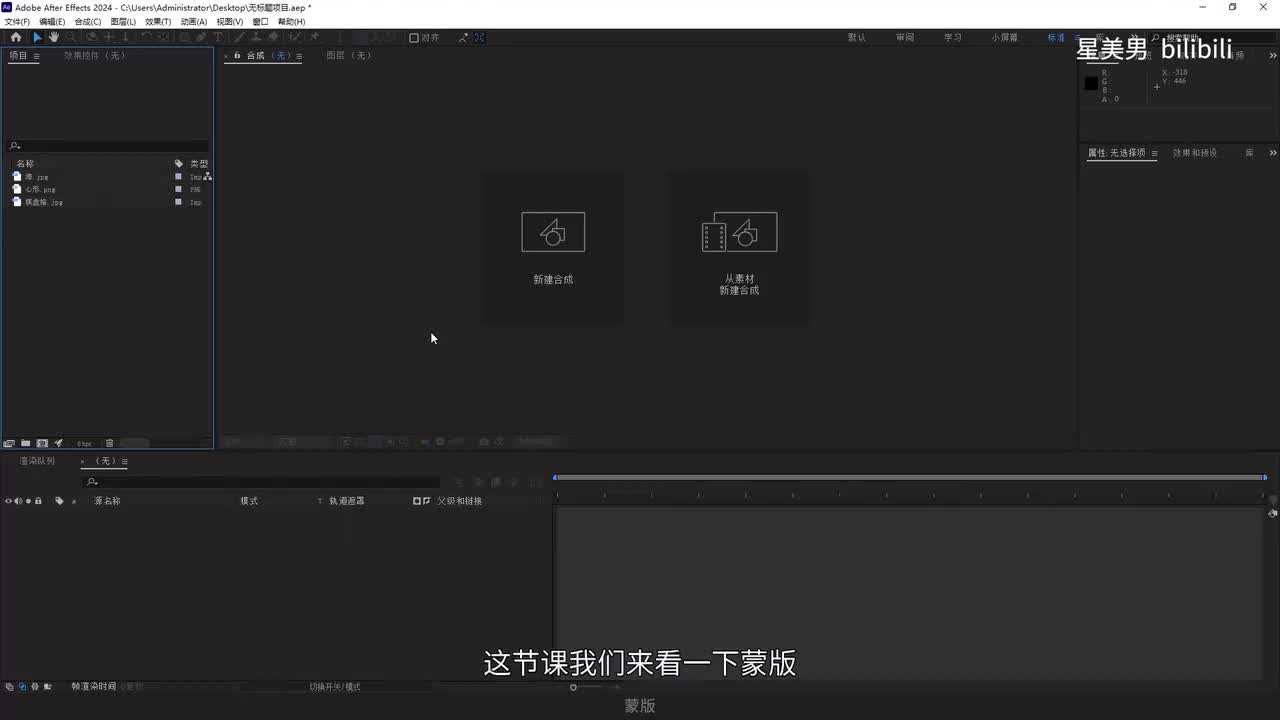
Task: Click the 新建合成 new composition button
Action: tap(553, 249)
